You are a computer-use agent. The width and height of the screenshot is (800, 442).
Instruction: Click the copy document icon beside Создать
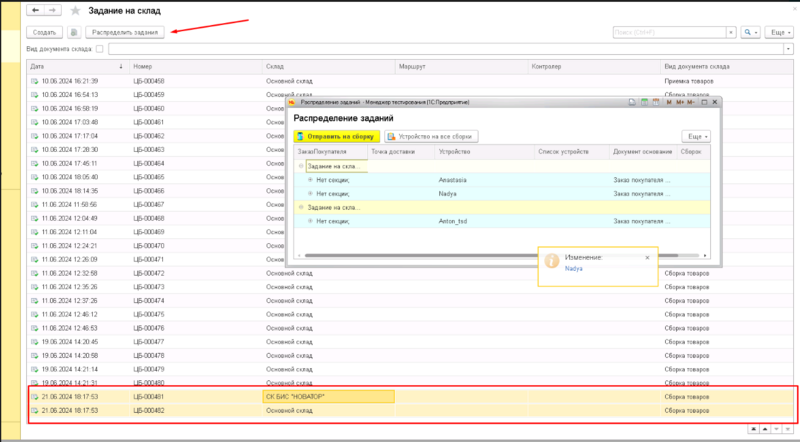74,32
